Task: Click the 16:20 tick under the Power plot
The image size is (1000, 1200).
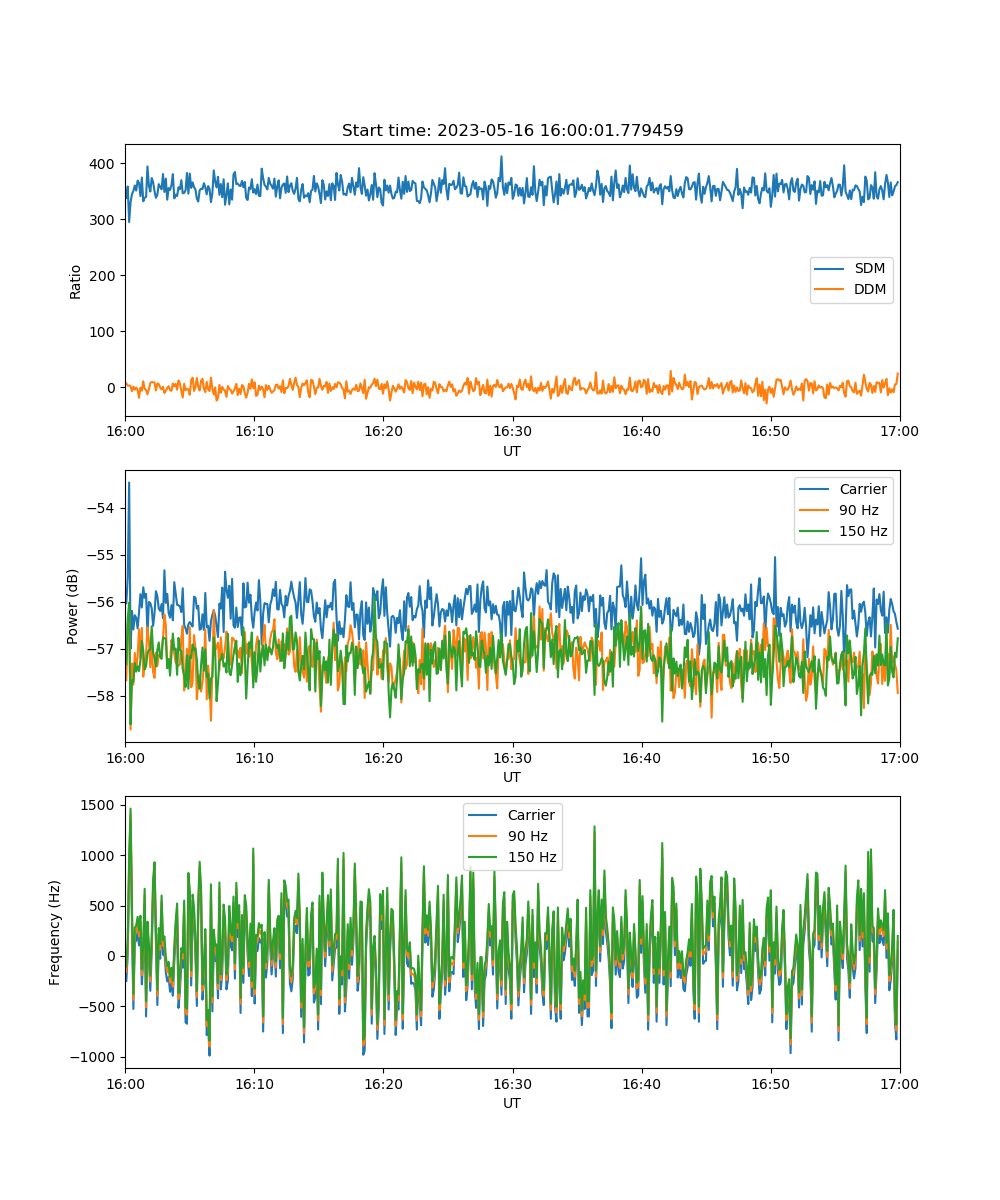Action: point(383,758)
